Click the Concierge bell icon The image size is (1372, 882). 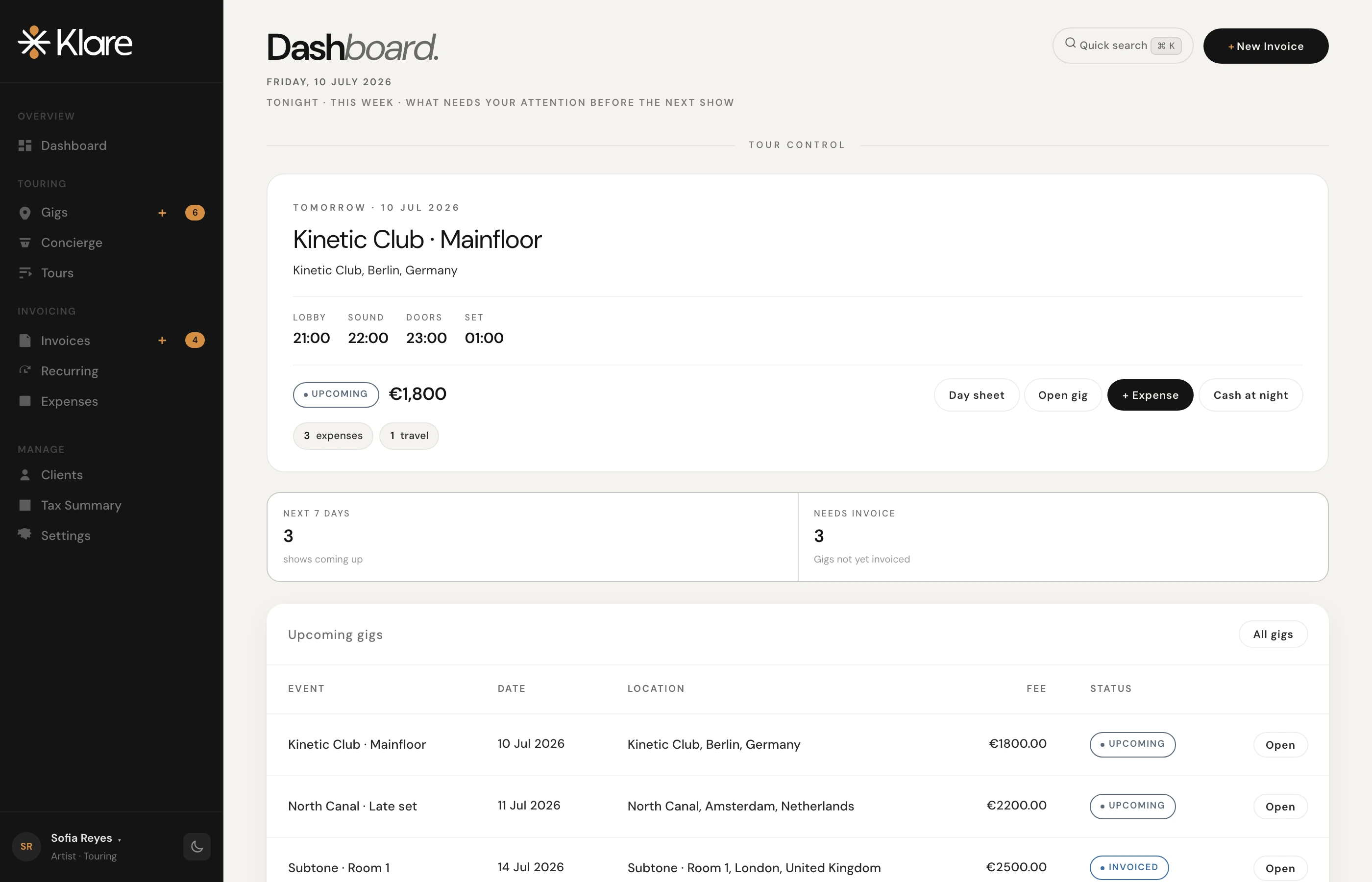click(x=24, y=243)
